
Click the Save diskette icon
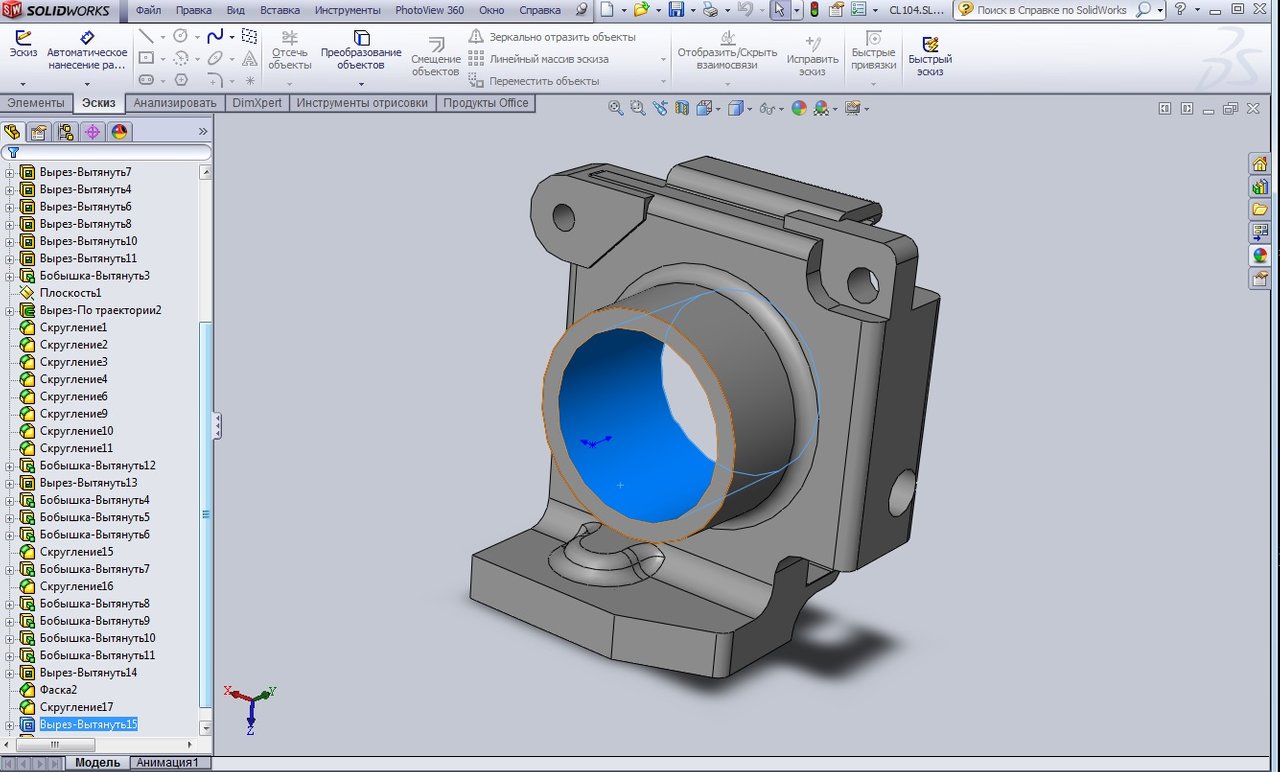click(676, 10)
